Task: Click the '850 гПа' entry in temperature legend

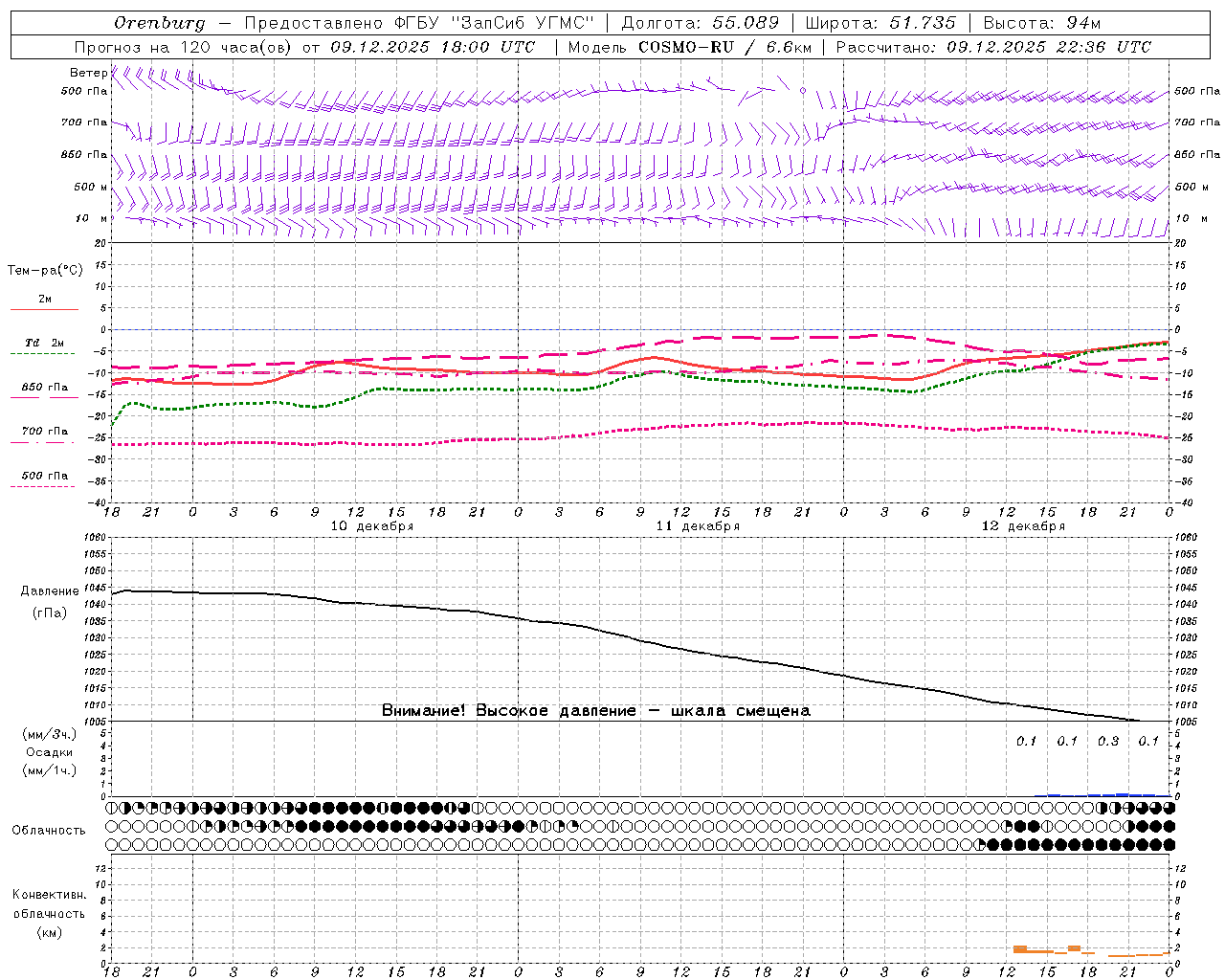Action: 45,388
